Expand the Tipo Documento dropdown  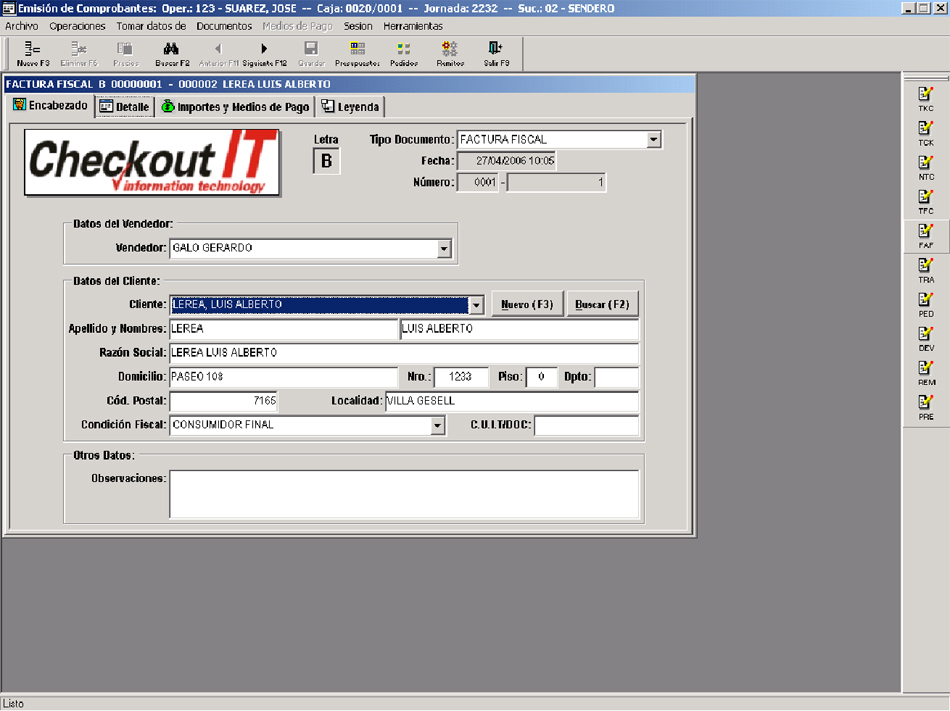pos(654,140)
